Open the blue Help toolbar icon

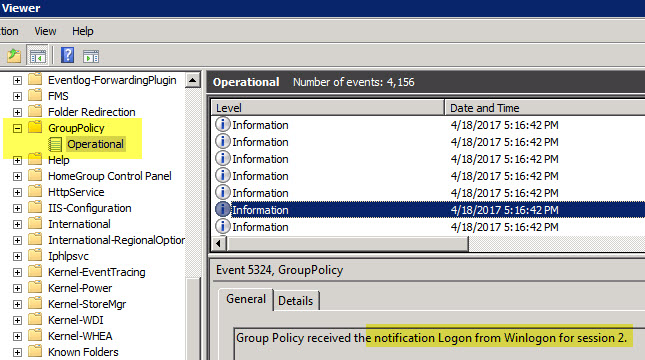tap(67, 55)
